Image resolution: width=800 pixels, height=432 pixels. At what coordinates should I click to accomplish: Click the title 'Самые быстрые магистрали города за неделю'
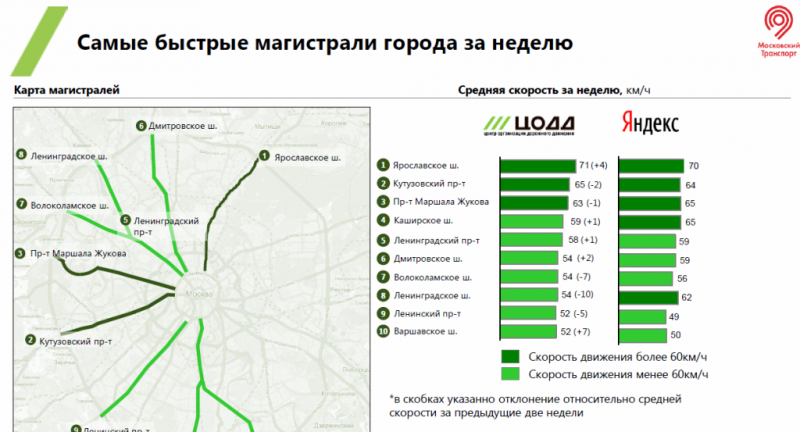click(325, 43)
